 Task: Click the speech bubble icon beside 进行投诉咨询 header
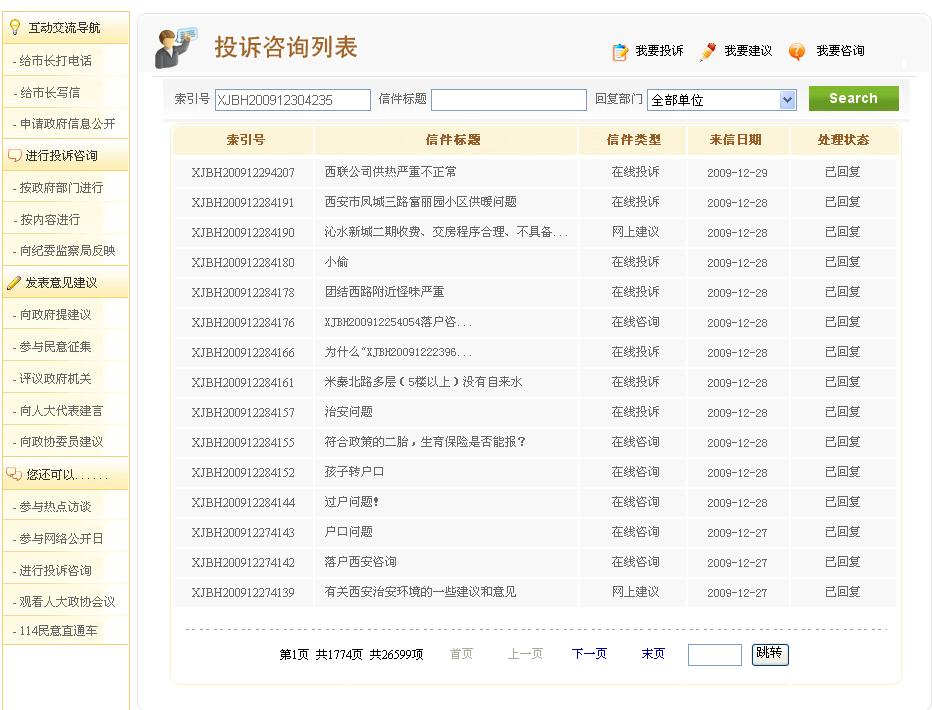(14, 156)
